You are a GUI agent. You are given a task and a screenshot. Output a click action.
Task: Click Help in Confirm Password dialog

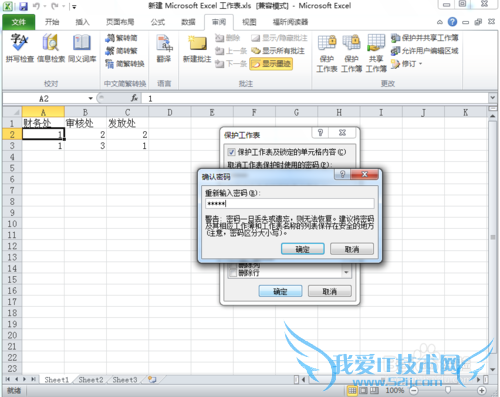tap(342, 174)
